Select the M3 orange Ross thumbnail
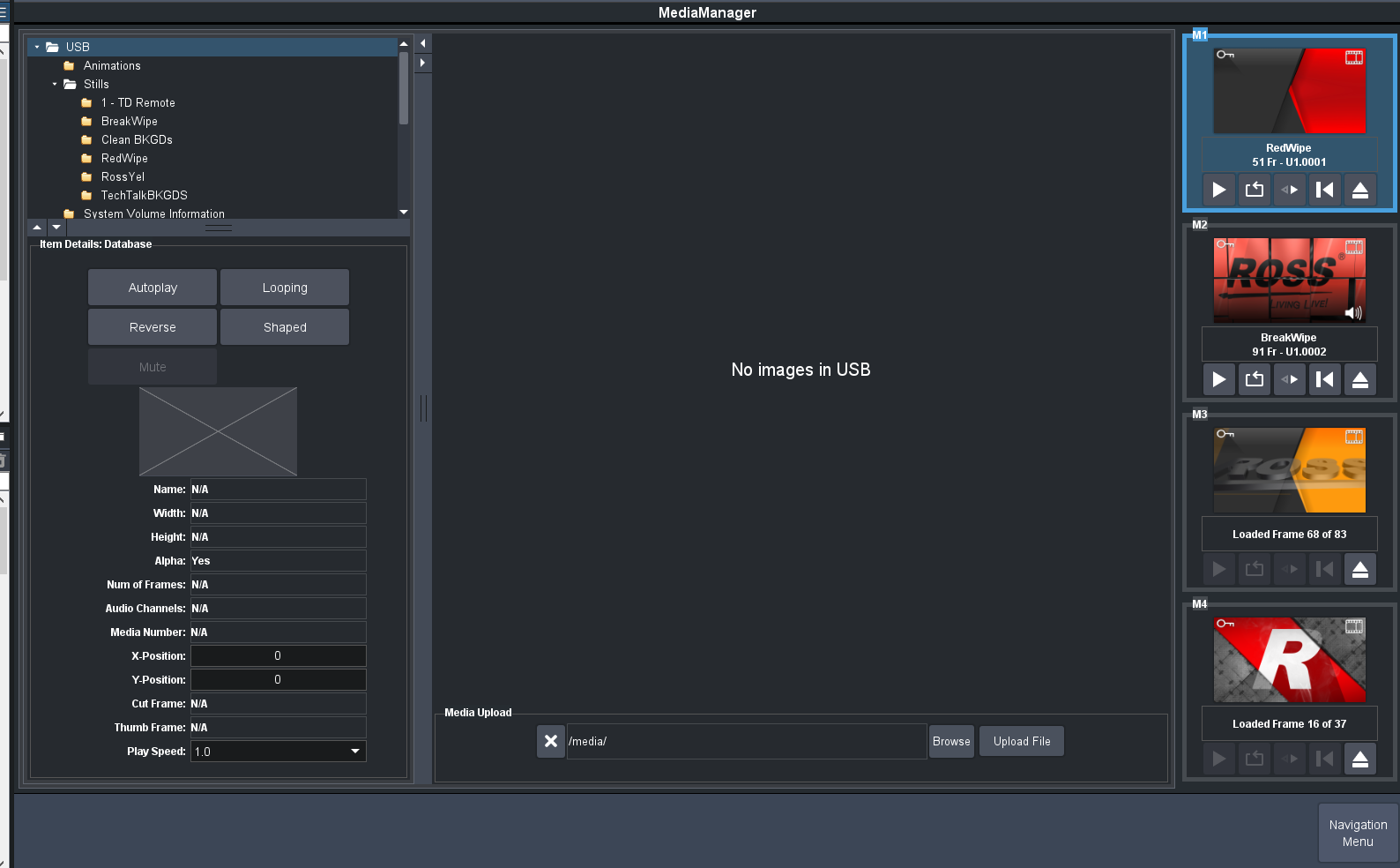This screenshot has height=868, width=1400. click(x=1290, y=470)
